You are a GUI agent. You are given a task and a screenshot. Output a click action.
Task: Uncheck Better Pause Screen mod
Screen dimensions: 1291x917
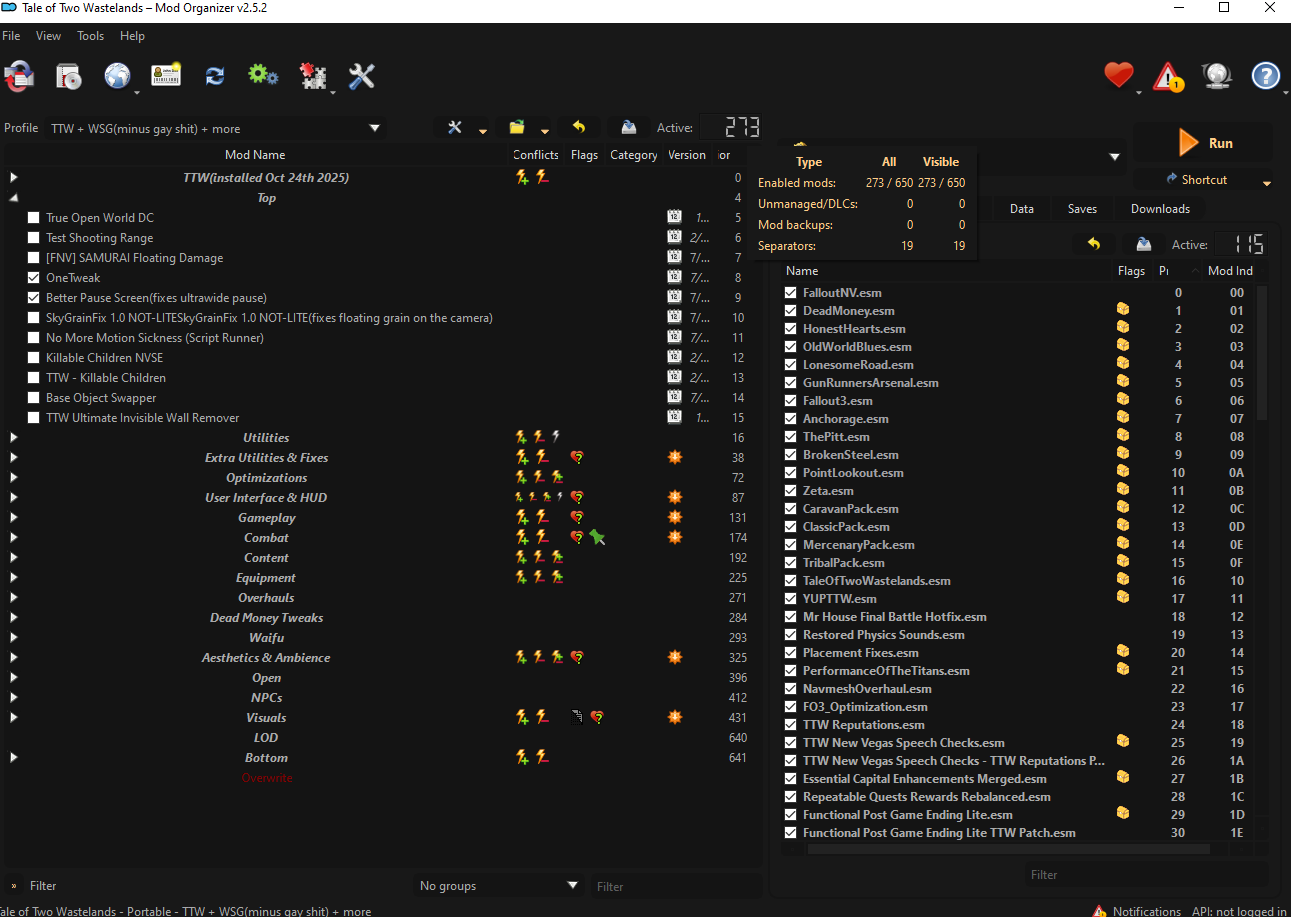coord(34,298)
